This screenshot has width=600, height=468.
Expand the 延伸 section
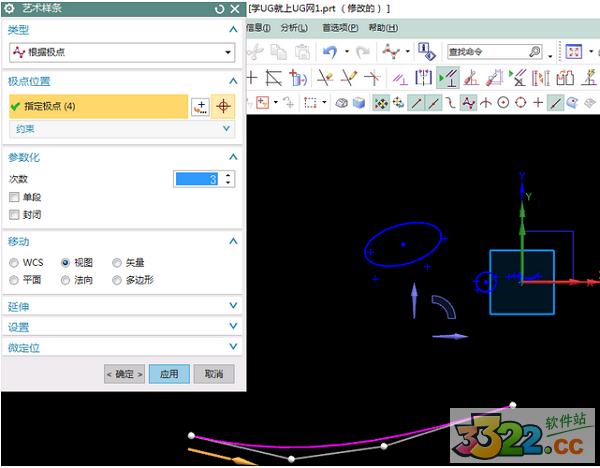(x=233, y=305)
